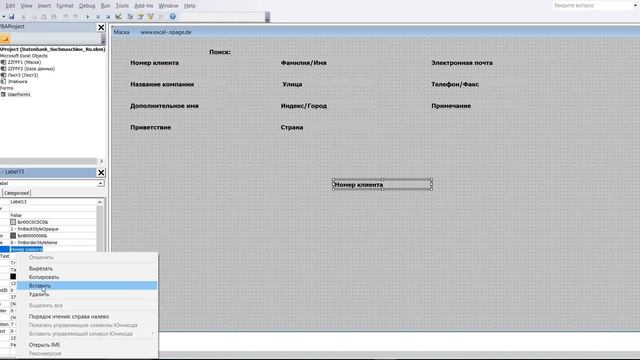Open Project Explorer via toolbar icon
This screenshot has height=360, width=640.
(x=130, y=17)
